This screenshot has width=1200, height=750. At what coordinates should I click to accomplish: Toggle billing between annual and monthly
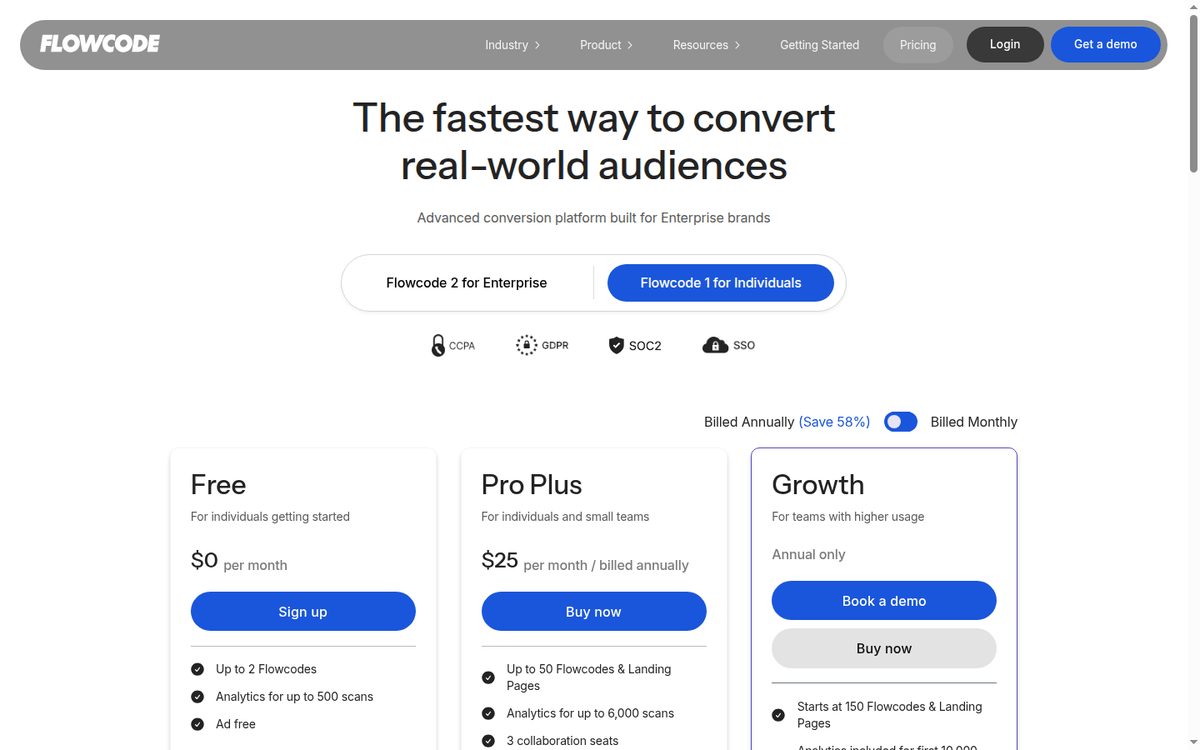click(x=900, y=422)
